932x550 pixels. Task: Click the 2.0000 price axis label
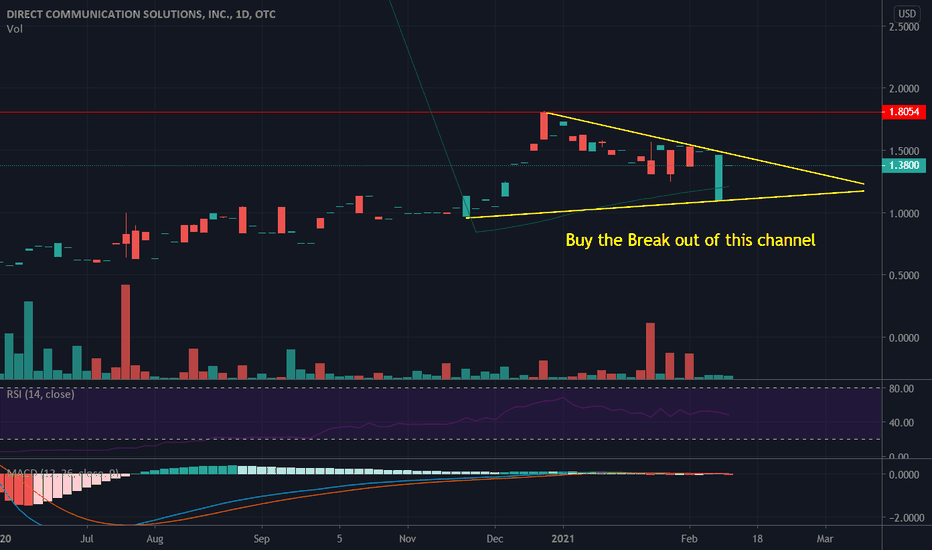pos(904,89)
